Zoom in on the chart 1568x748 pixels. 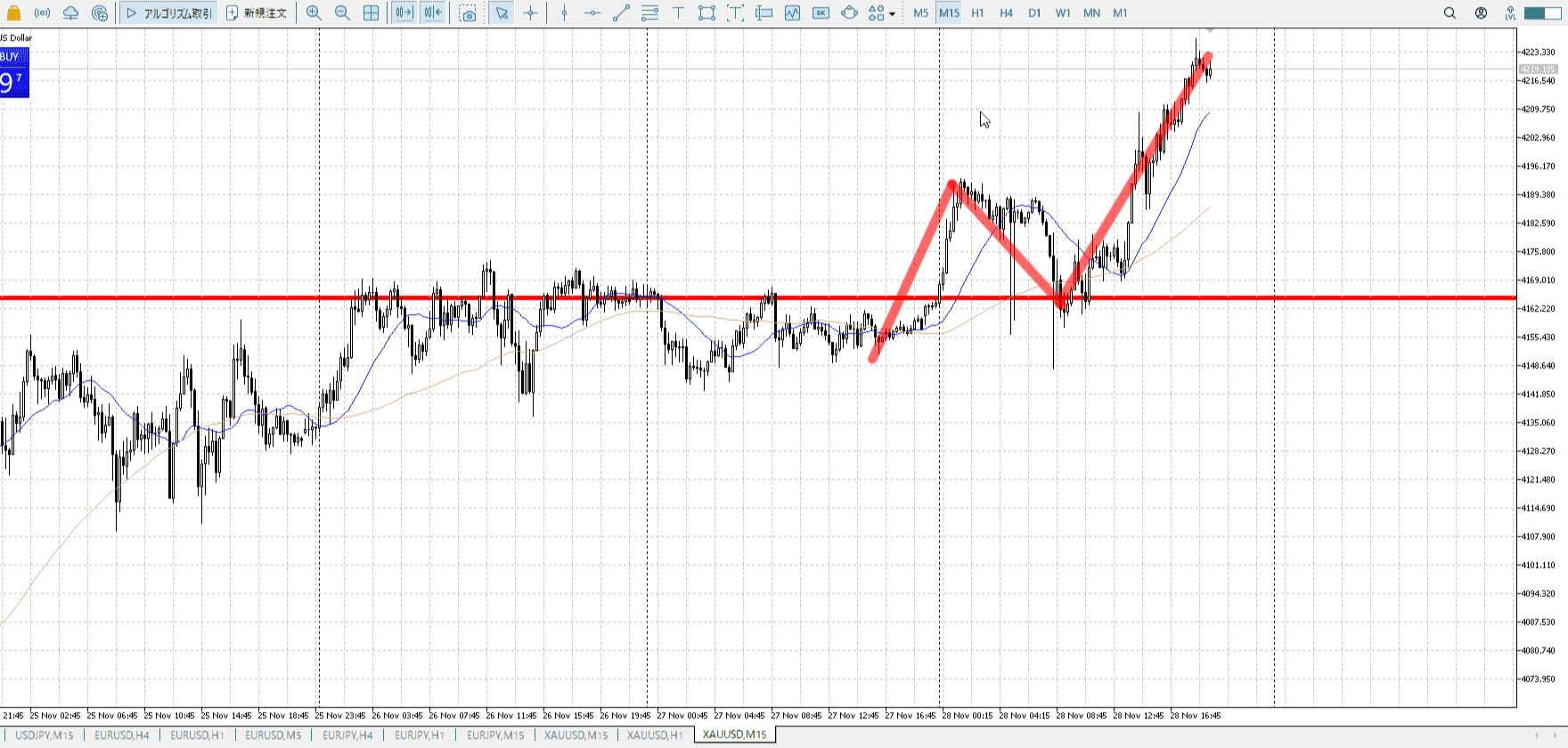[314, 13]
